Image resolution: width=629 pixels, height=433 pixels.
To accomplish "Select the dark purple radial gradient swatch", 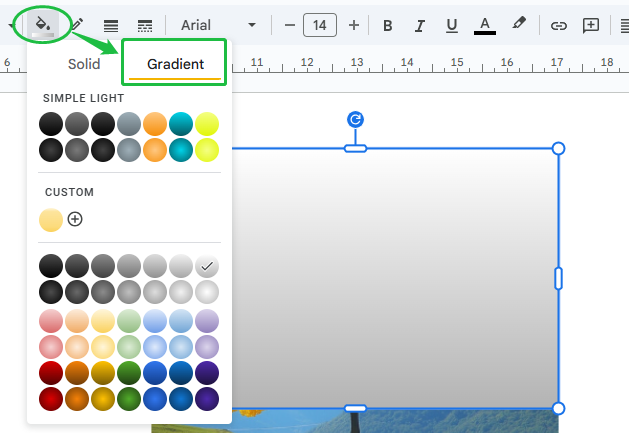I will (x=207, y=399).
